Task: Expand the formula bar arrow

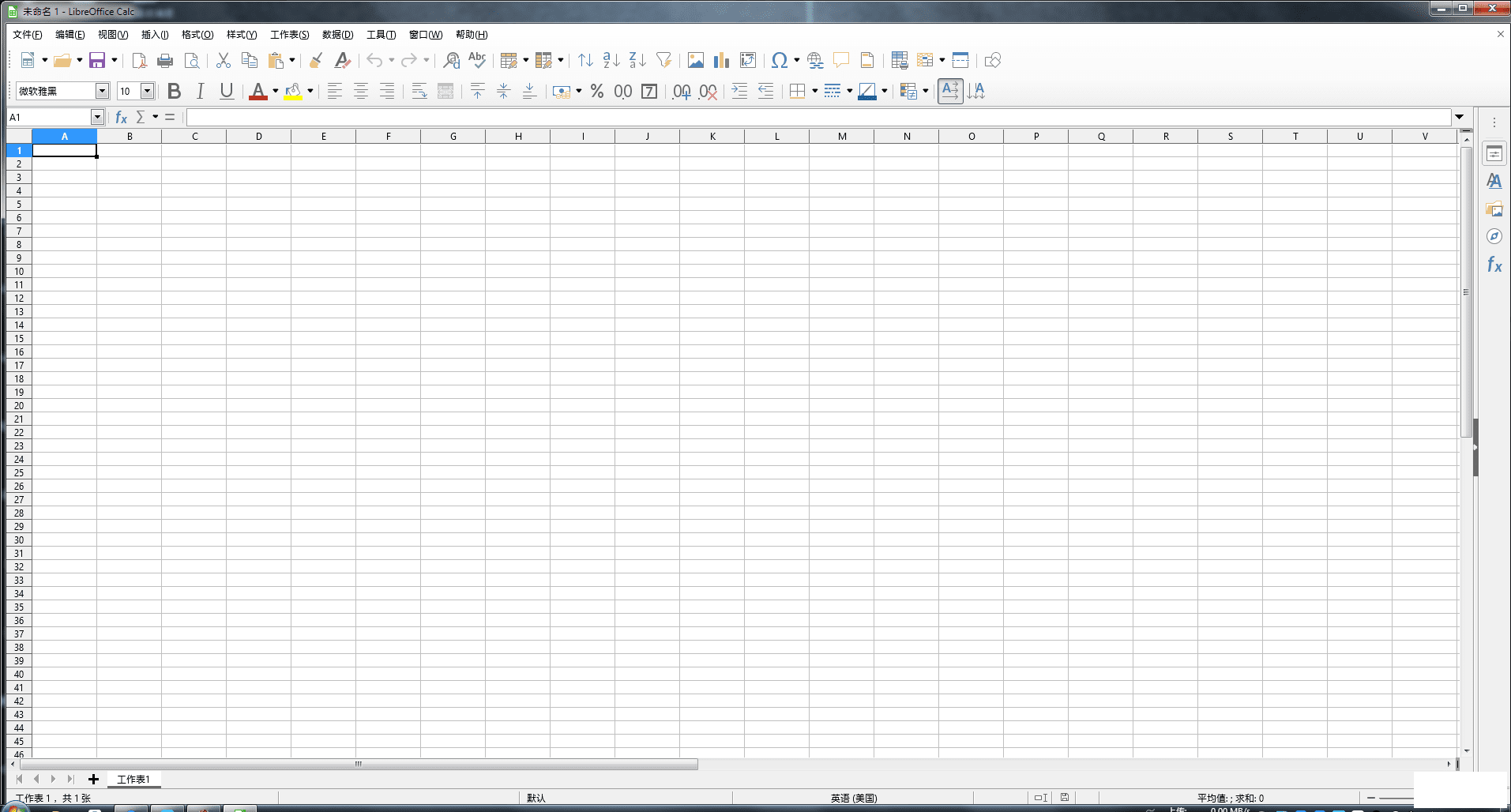Action: 1460,117
